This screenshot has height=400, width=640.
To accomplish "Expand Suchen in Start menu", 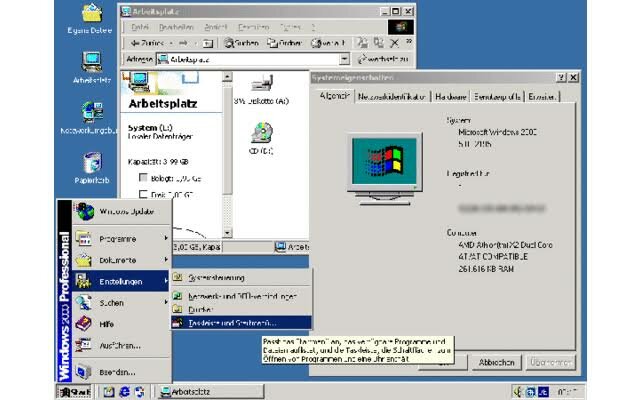I will point(122,302).
